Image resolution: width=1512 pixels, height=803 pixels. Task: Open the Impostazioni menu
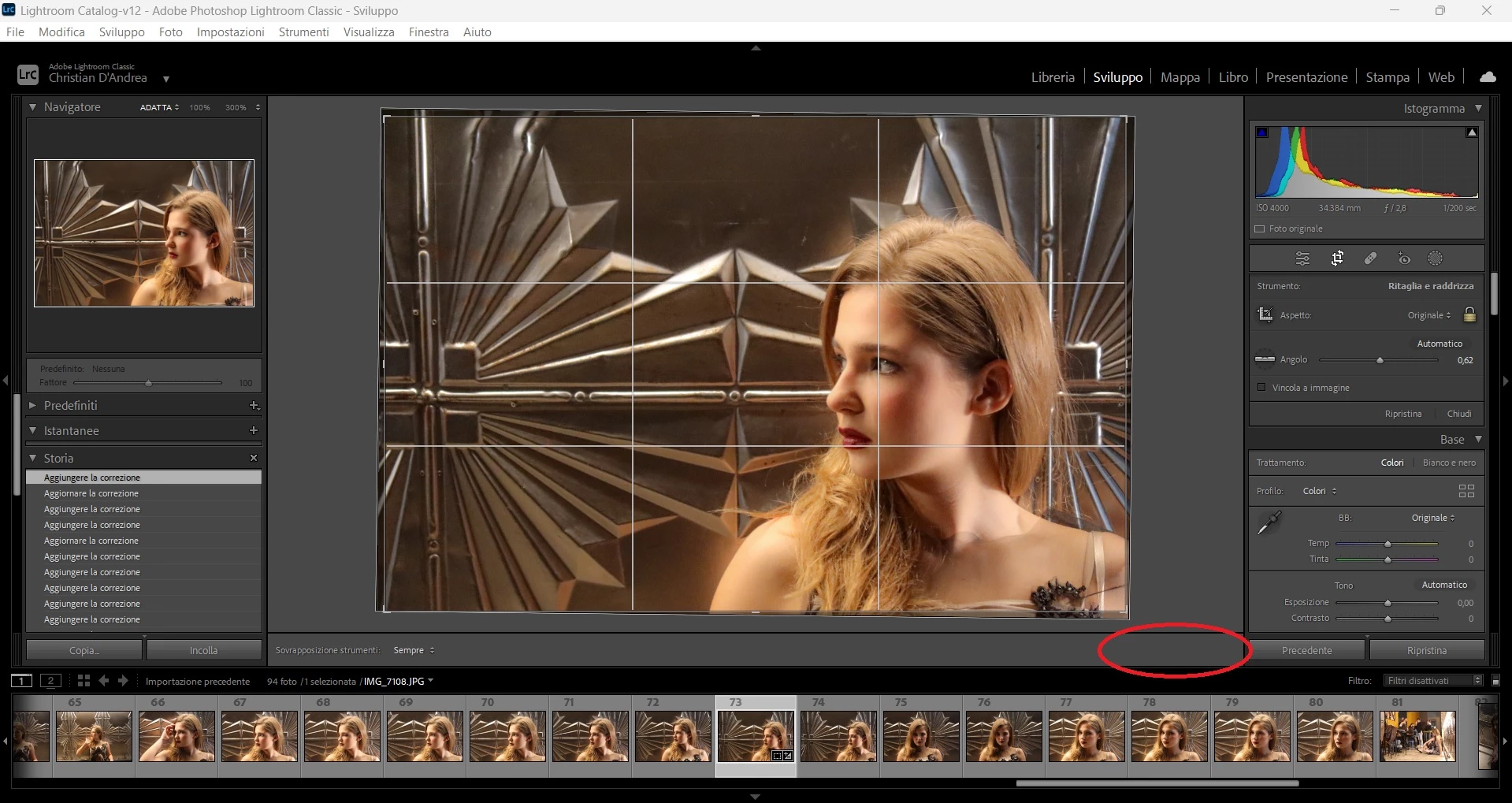pyautogui.click(x=231, y=32)
